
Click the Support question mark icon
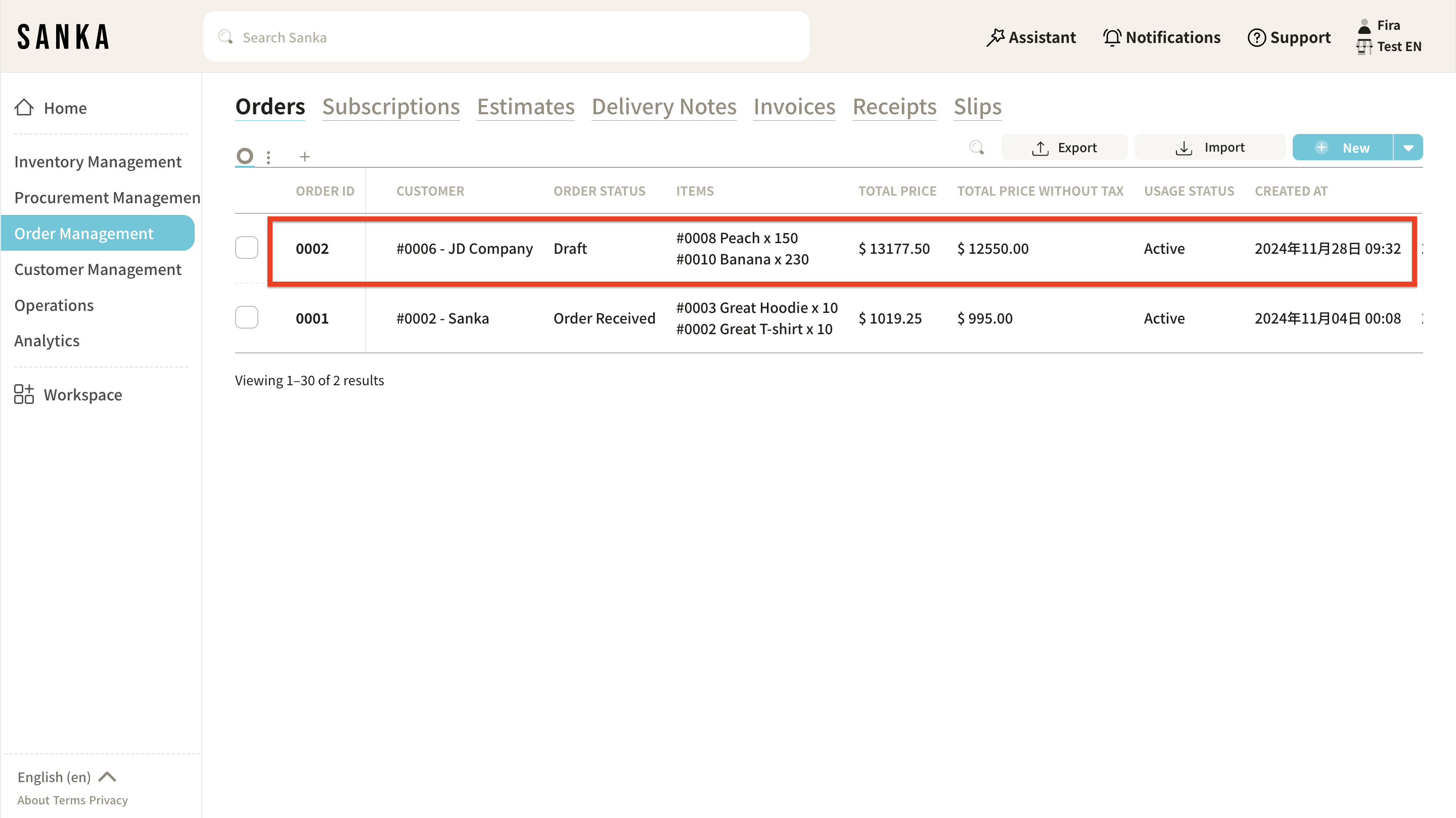point(1256,37)
